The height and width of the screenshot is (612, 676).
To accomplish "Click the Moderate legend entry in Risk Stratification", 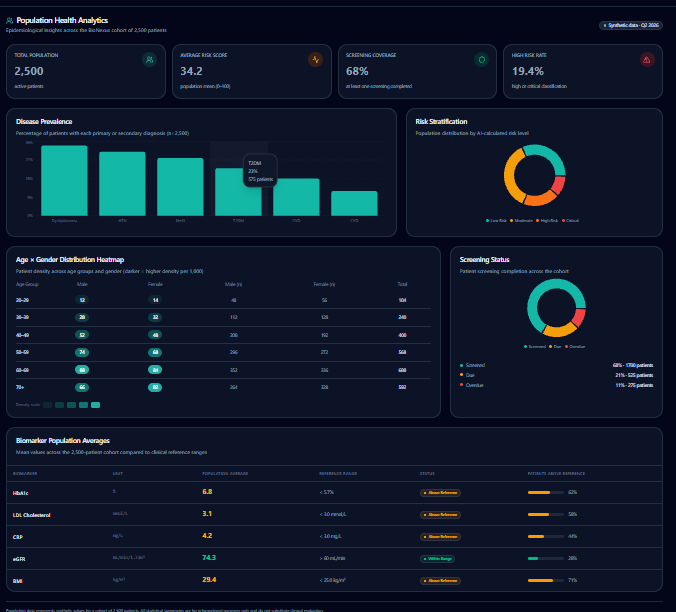I will tap(521, 221).
